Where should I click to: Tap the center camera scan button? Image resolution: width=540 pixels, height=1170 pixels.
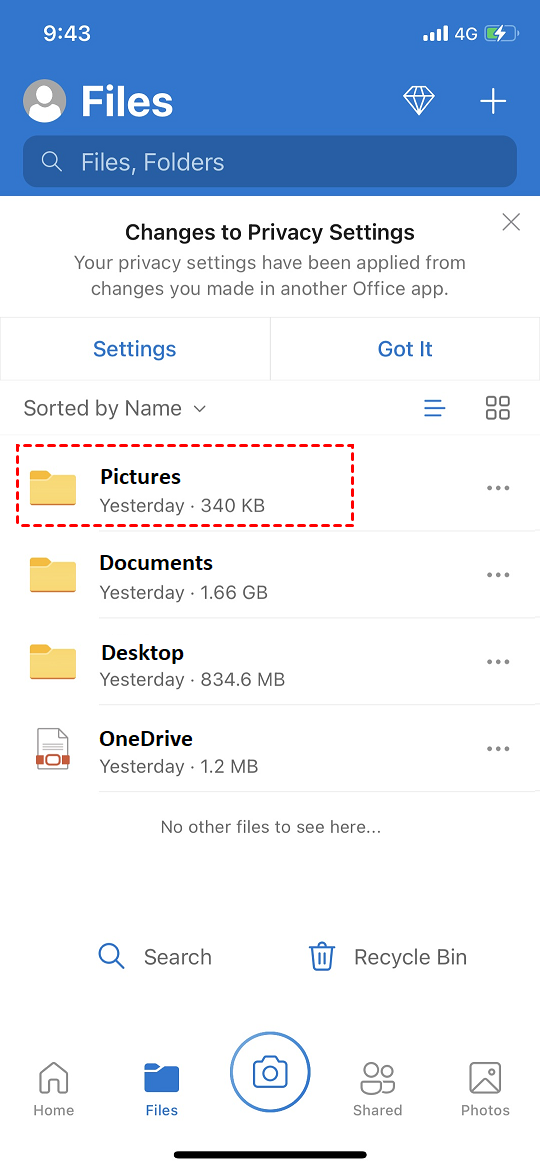(270, 1072)
